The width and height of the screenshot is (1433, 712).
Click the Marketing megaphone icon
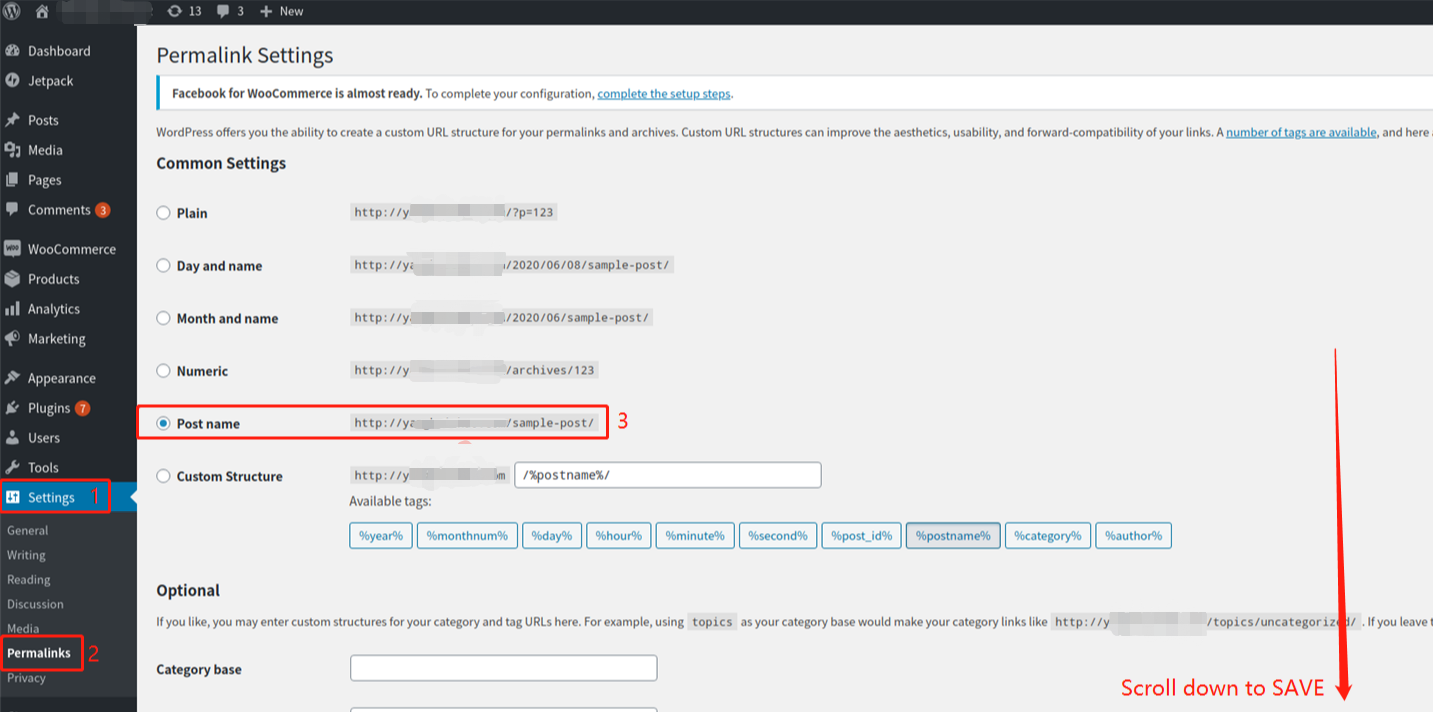(12, 339)
